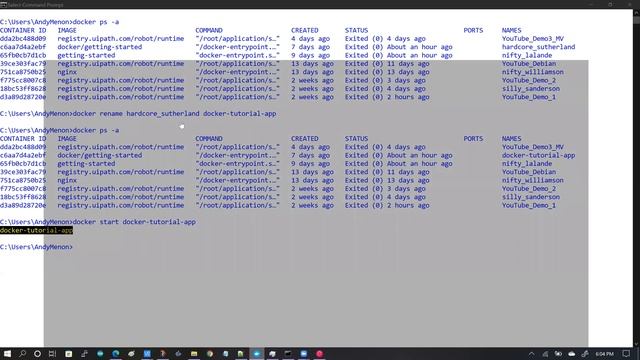This screenshot has width=640, height=360.
Task: Open the network status tray icon
Action: coord(545,354)
